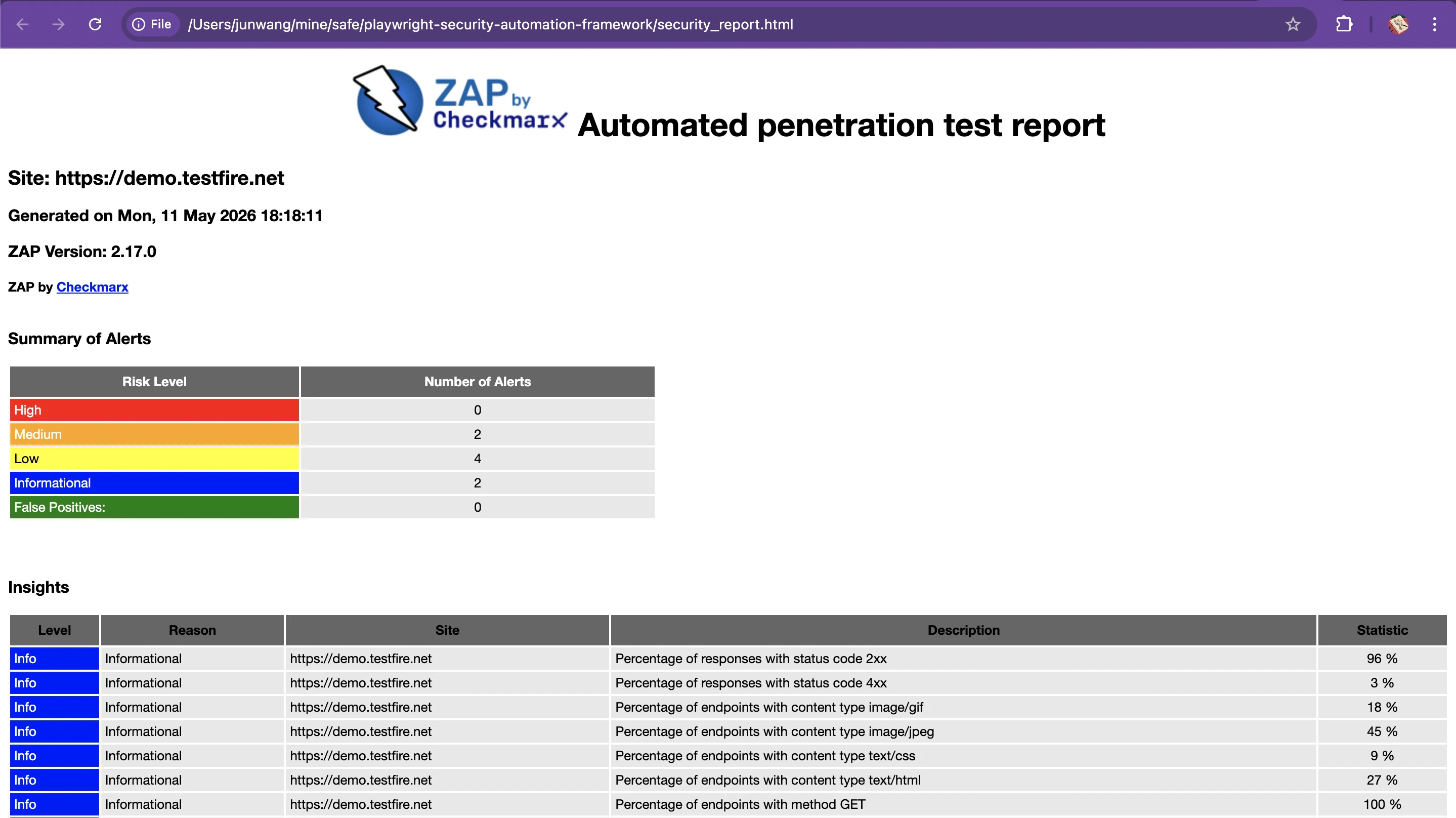Click the Low risk level cell
Viewport: 1456px width, 818px height.
pyautogui.click(x=154, y=459)
